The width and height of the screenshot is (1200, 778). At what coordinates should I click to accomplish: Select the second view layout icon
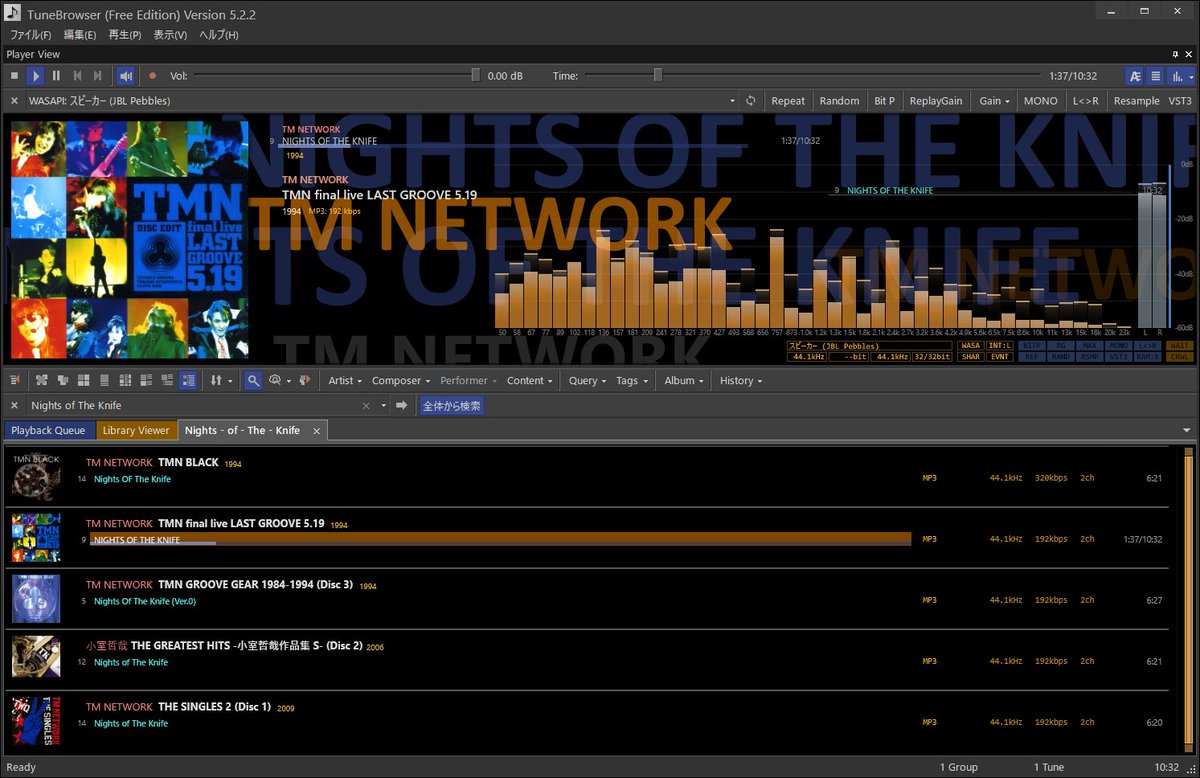click(x=63, y=381)
